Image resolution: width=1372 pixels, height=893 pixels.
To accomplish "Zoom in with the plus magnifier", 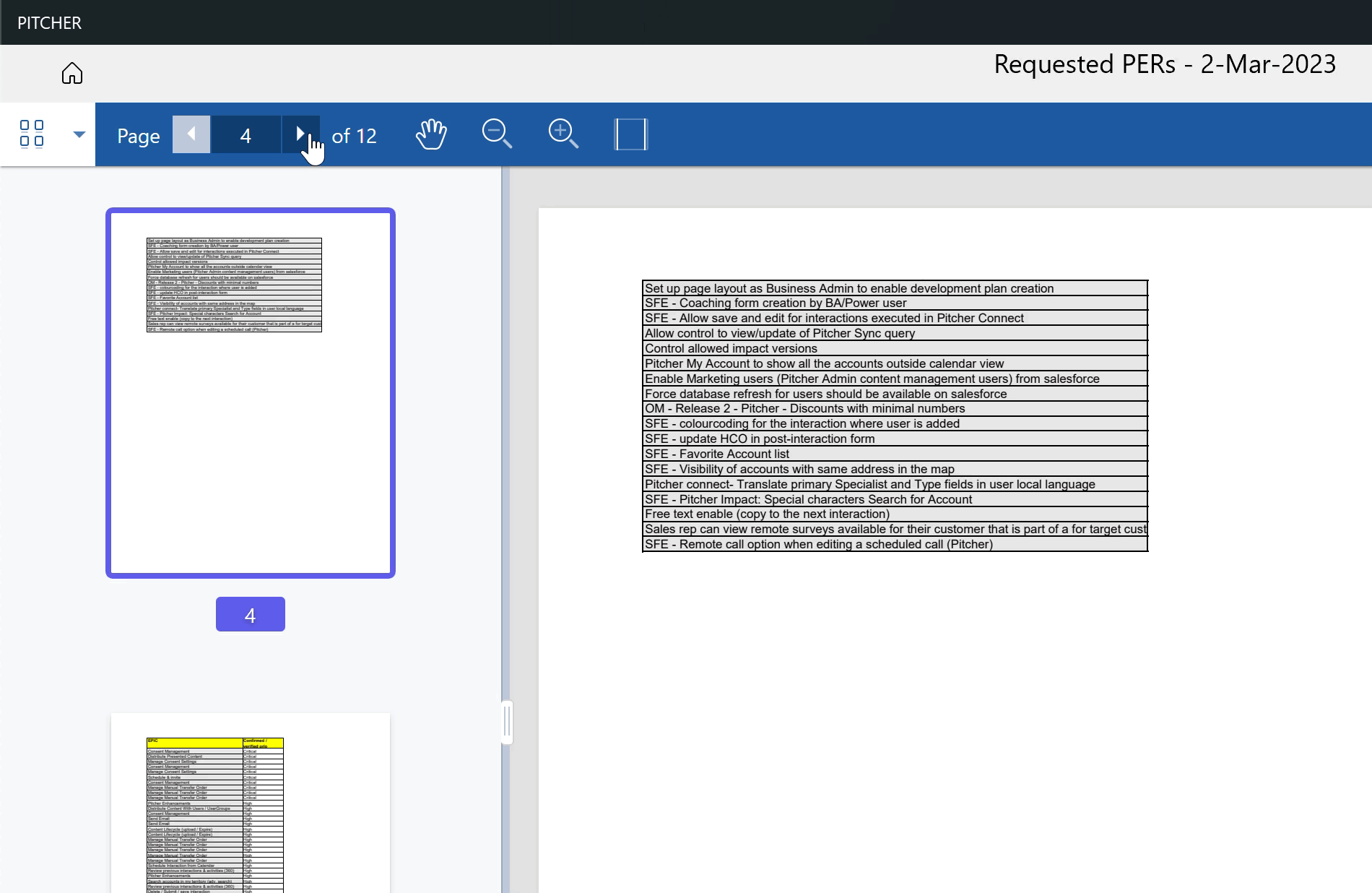I will (563, 134).
